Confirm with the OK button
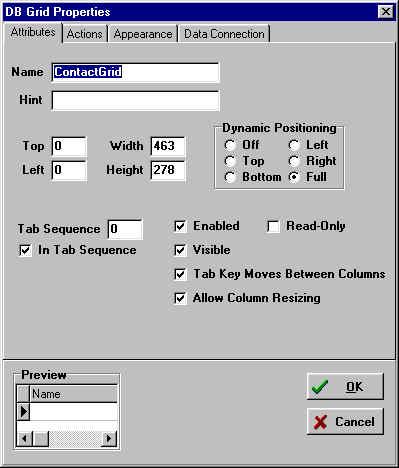The image size is (399, 468). coord(345,387)
